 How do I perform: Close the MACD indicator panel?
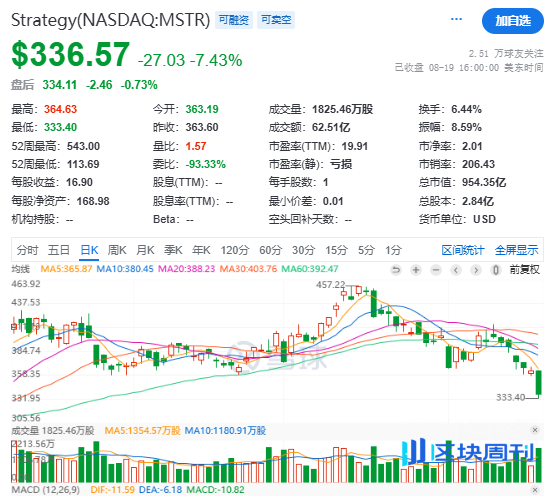[x=535, y=490]
